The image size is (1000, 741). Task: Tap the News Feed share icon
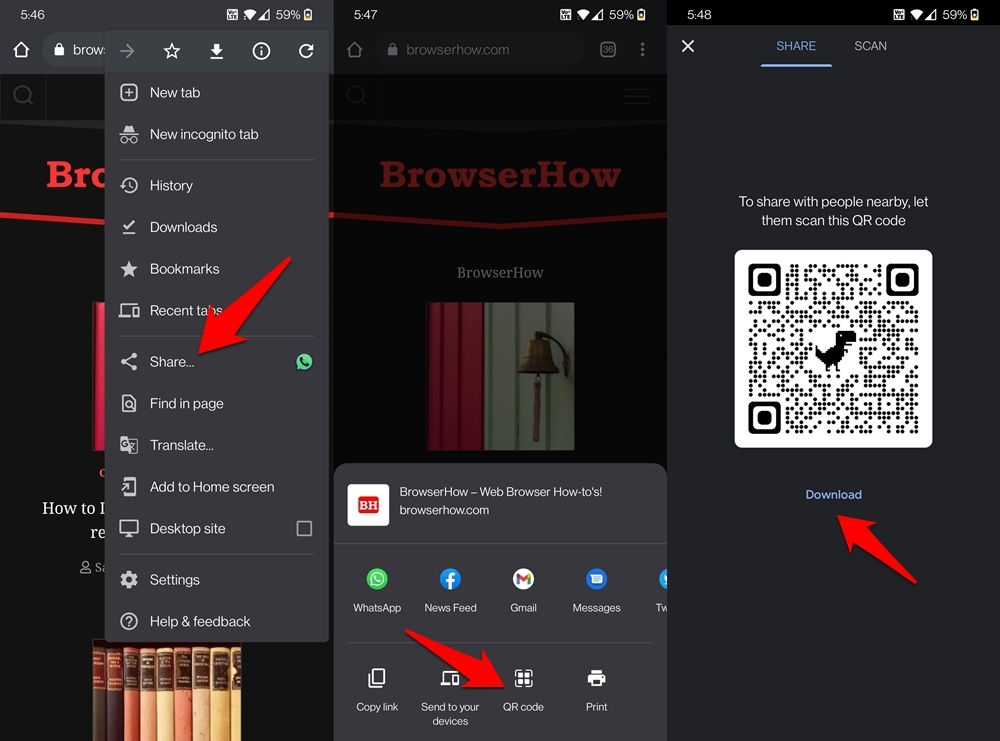click(x=450, y=579)
